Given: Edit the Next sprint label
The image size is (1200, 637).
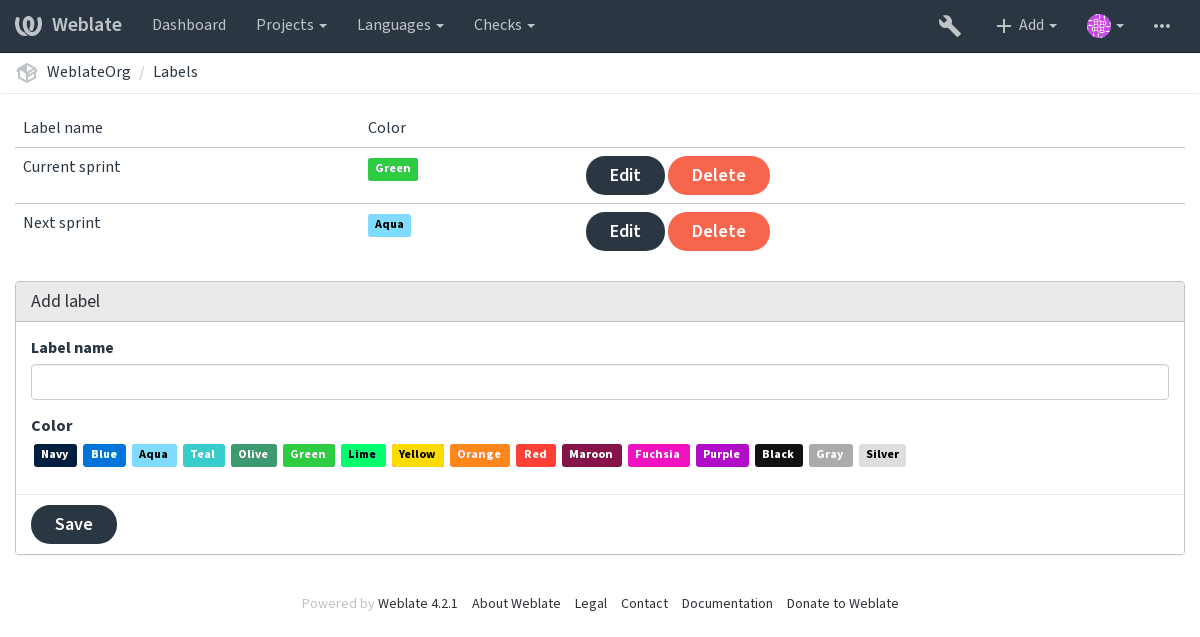Looking at the screenshot, I should pos(625,231).
